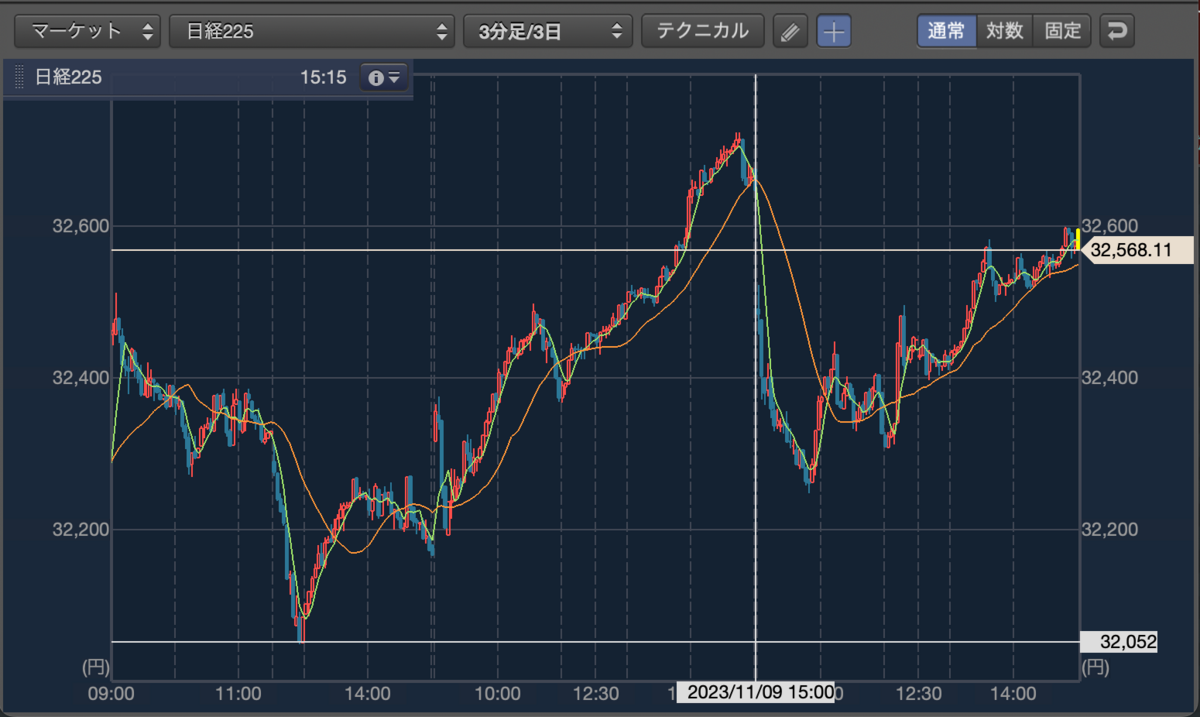Click the 15:15 time in legend
The height and width of the screenshot is (717, 1200).
(x=322, y=78)
